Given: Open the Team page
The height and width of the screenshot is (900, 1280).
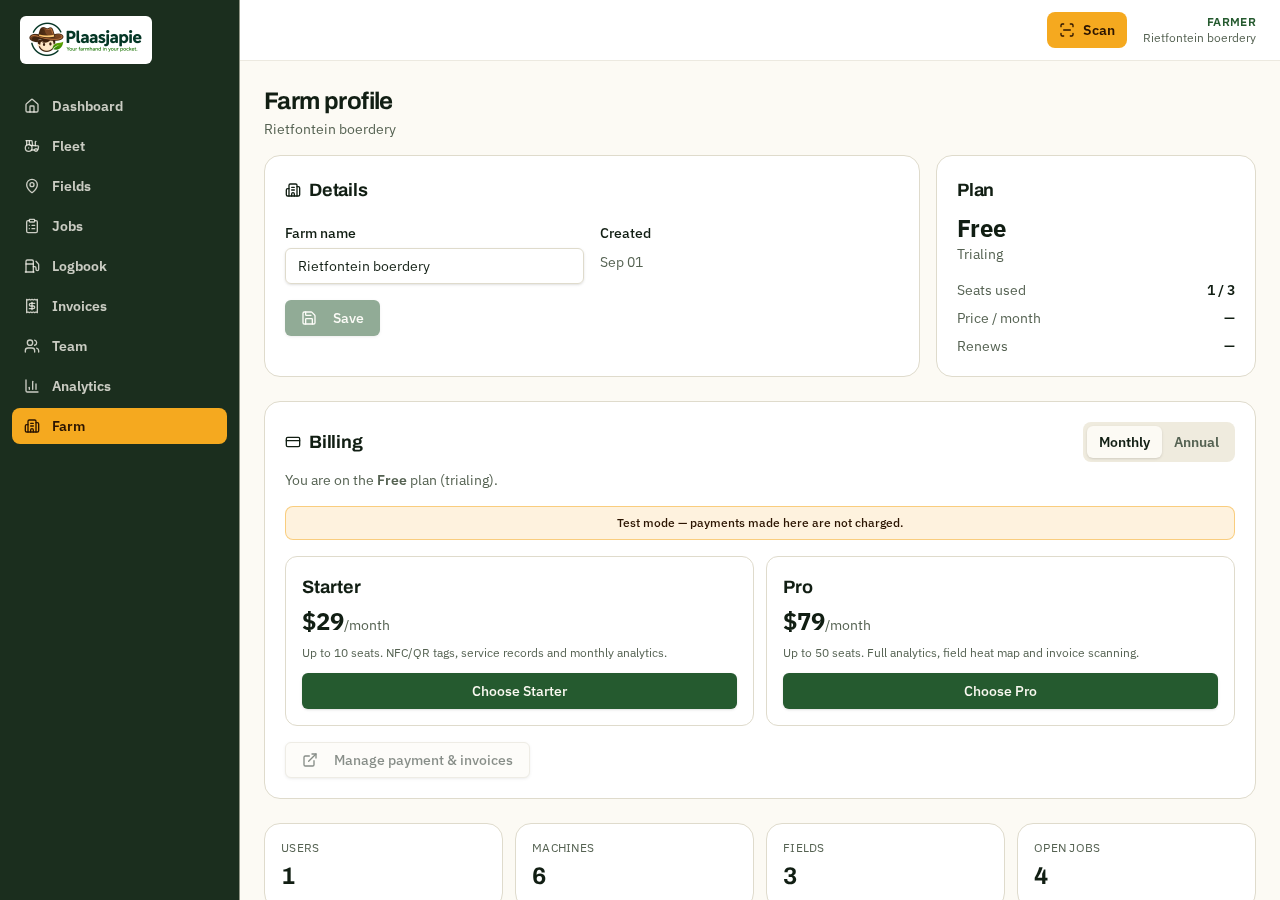Looking at the screenshot, I should click(x=119, y=346).
